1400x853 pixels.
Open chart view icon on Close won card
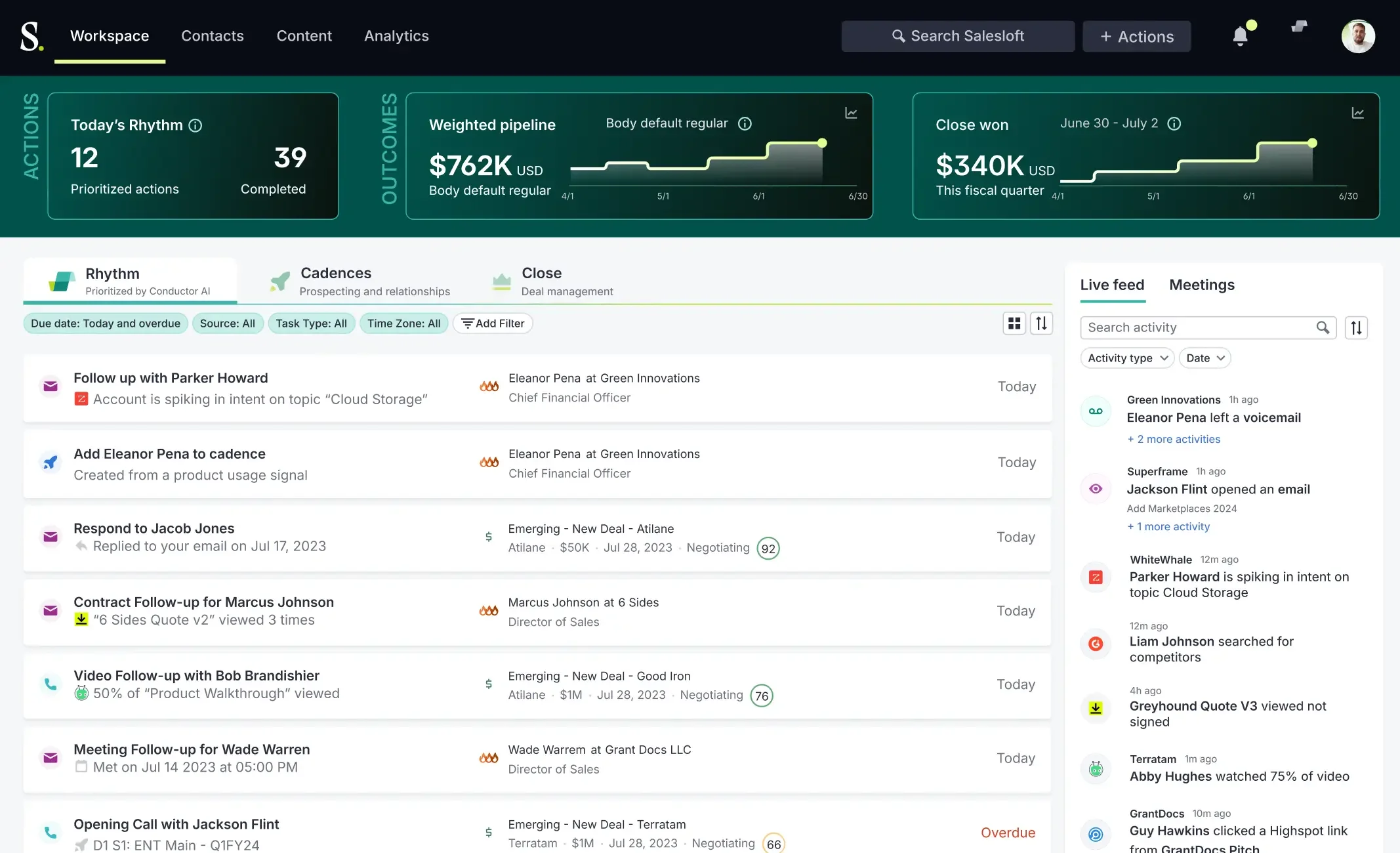pos(1358,113)
